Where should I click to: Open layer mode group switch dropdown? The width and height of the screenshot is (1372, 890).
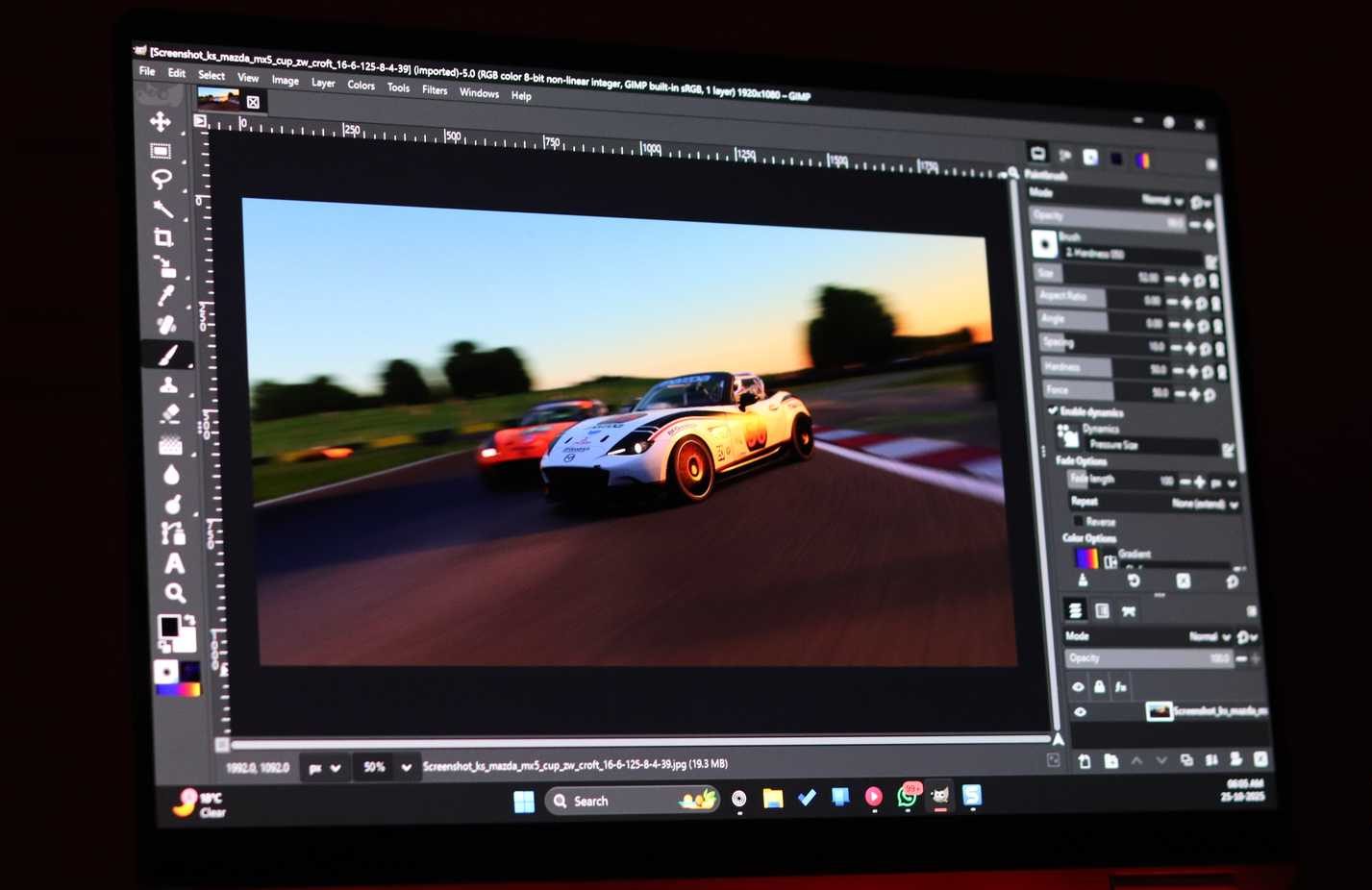tap(1248, 637)
